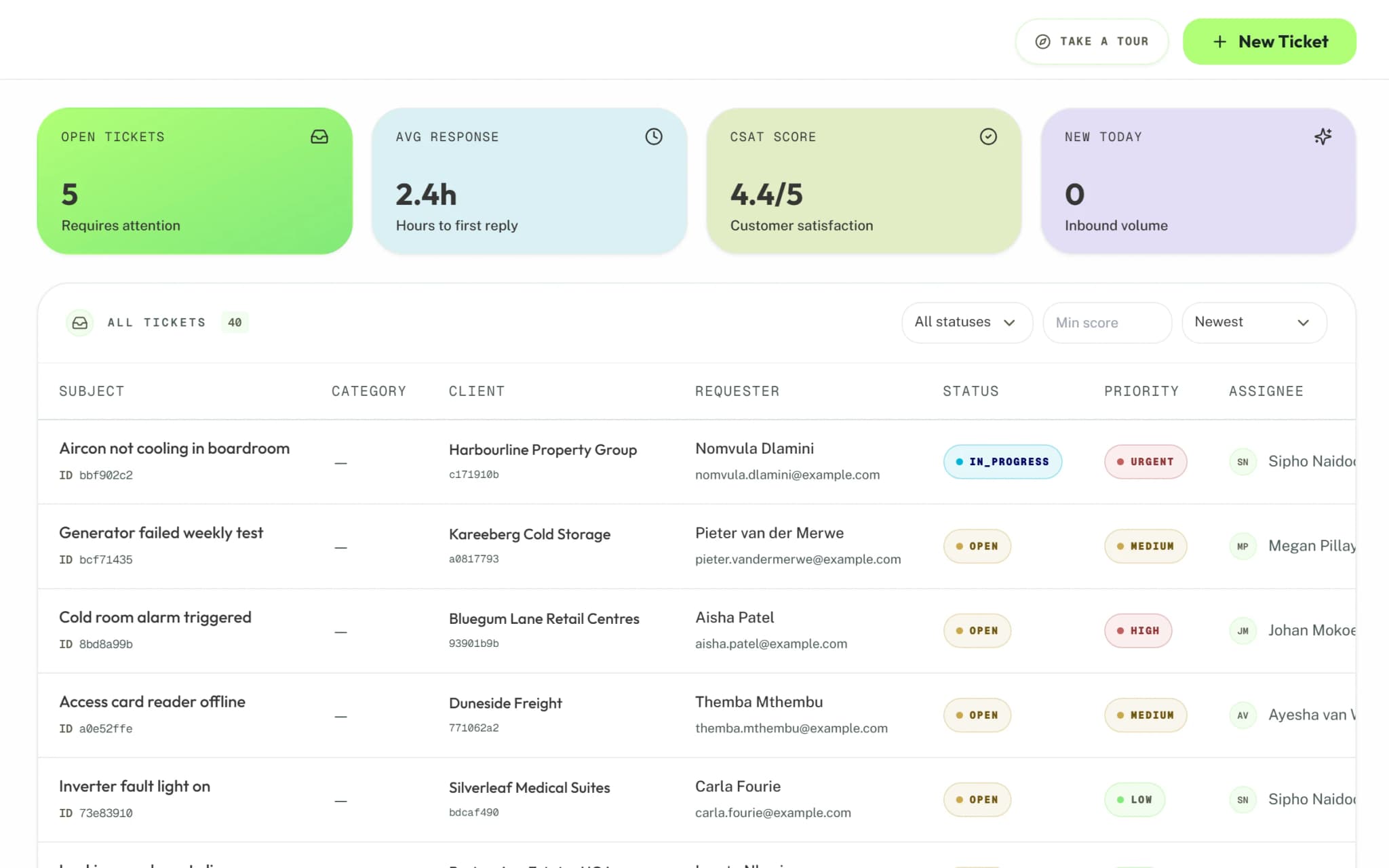This screenshot has width=1389, height=868.
Task: Click OPEN status badge for Cold room alarm
Action: [977, 631]
